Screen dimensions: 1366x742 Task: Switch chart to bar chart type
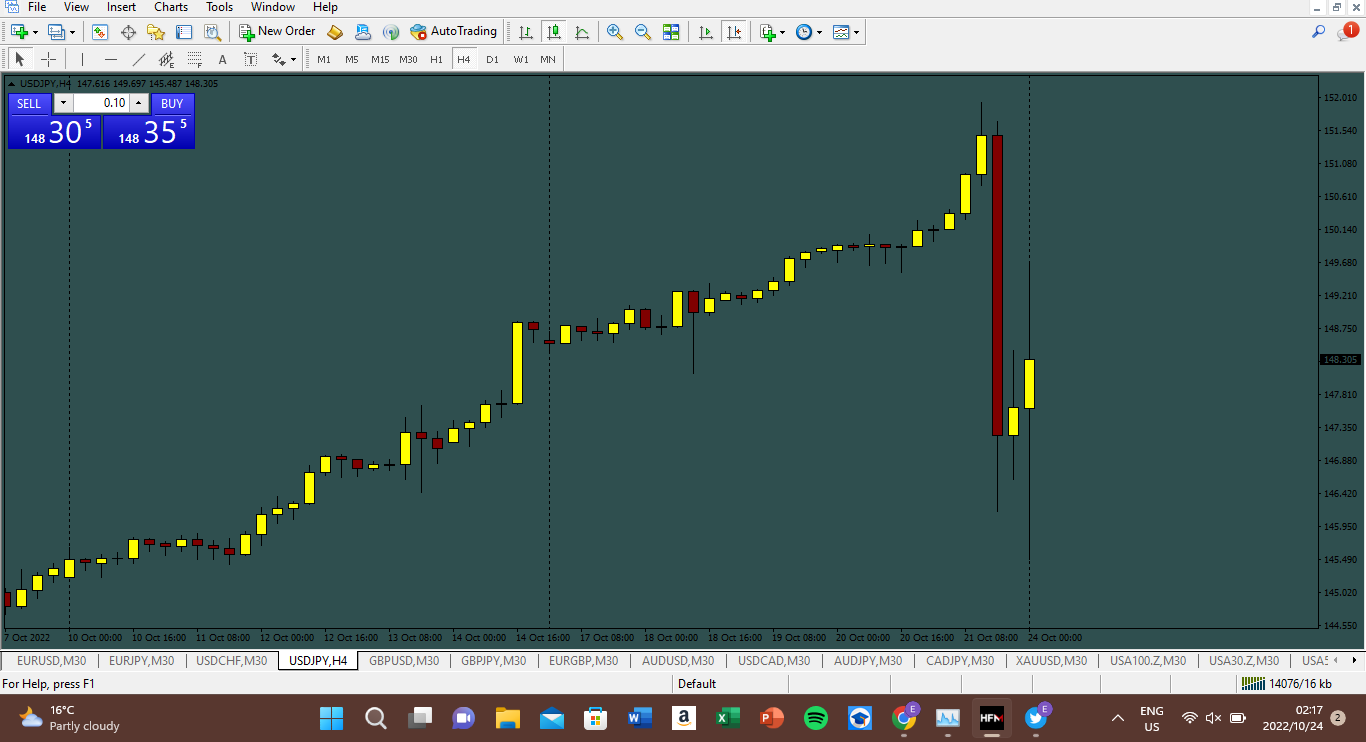(526, 32)
